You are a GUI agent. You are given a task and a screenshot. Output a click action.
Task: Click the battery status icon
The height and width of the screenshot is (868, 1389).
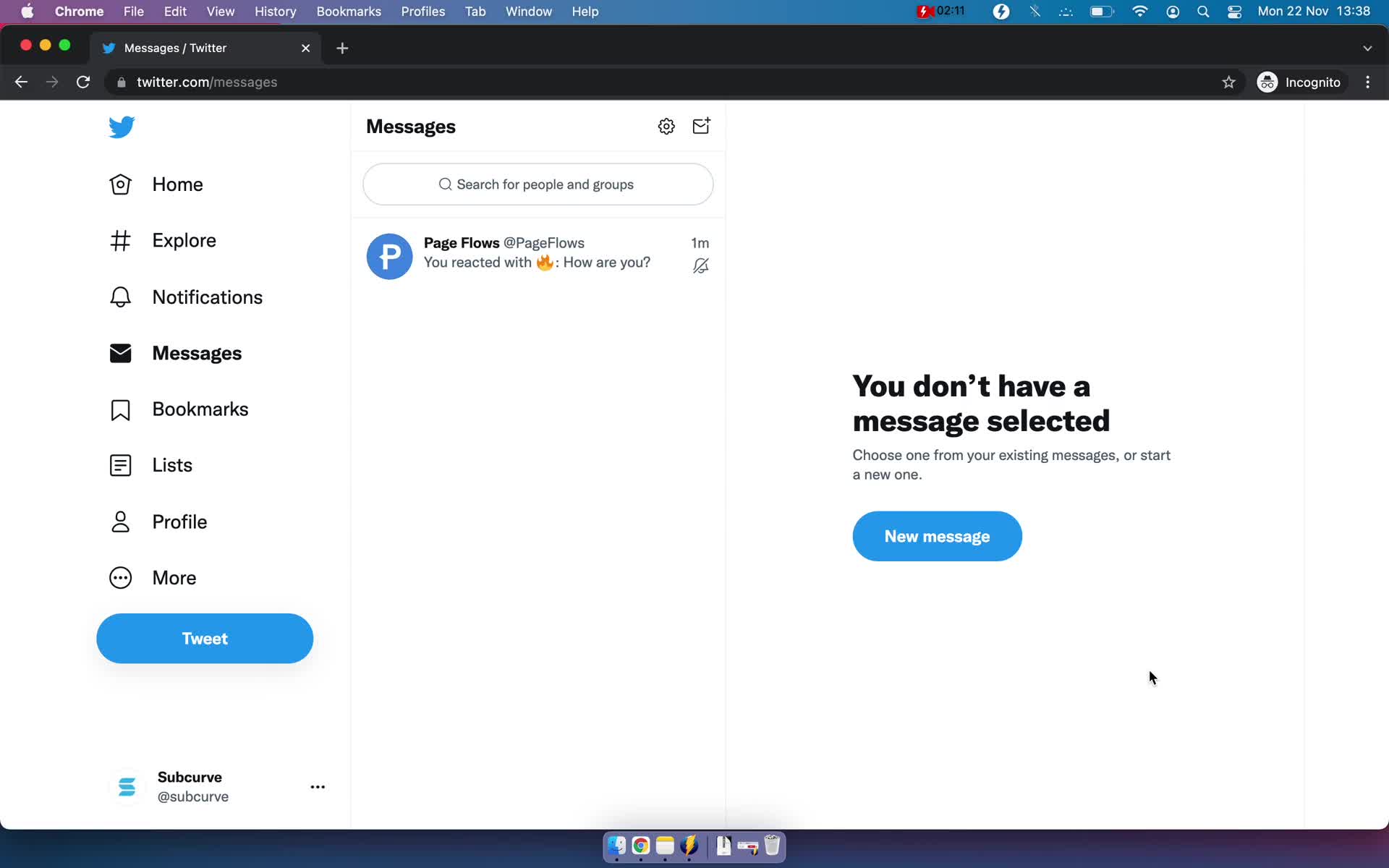click(x=1102, y=12)
